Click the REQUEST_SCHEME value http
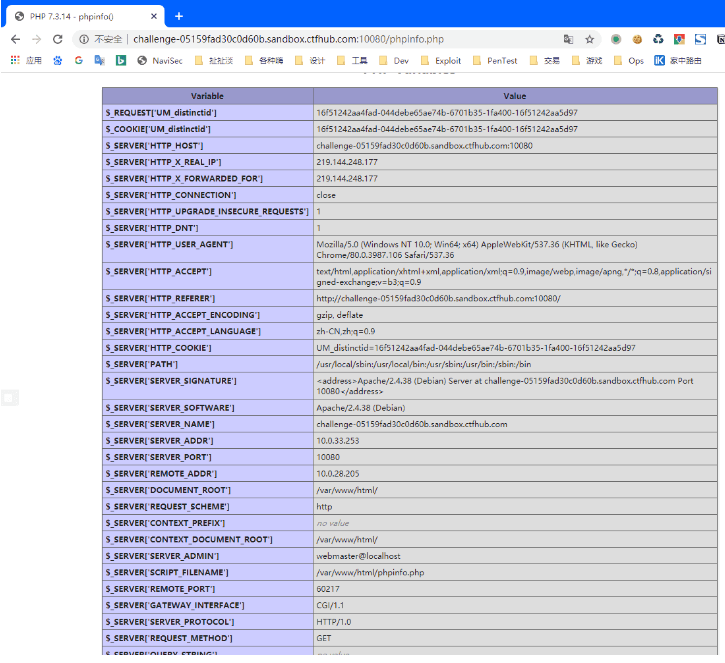 [x=324, y=507]
